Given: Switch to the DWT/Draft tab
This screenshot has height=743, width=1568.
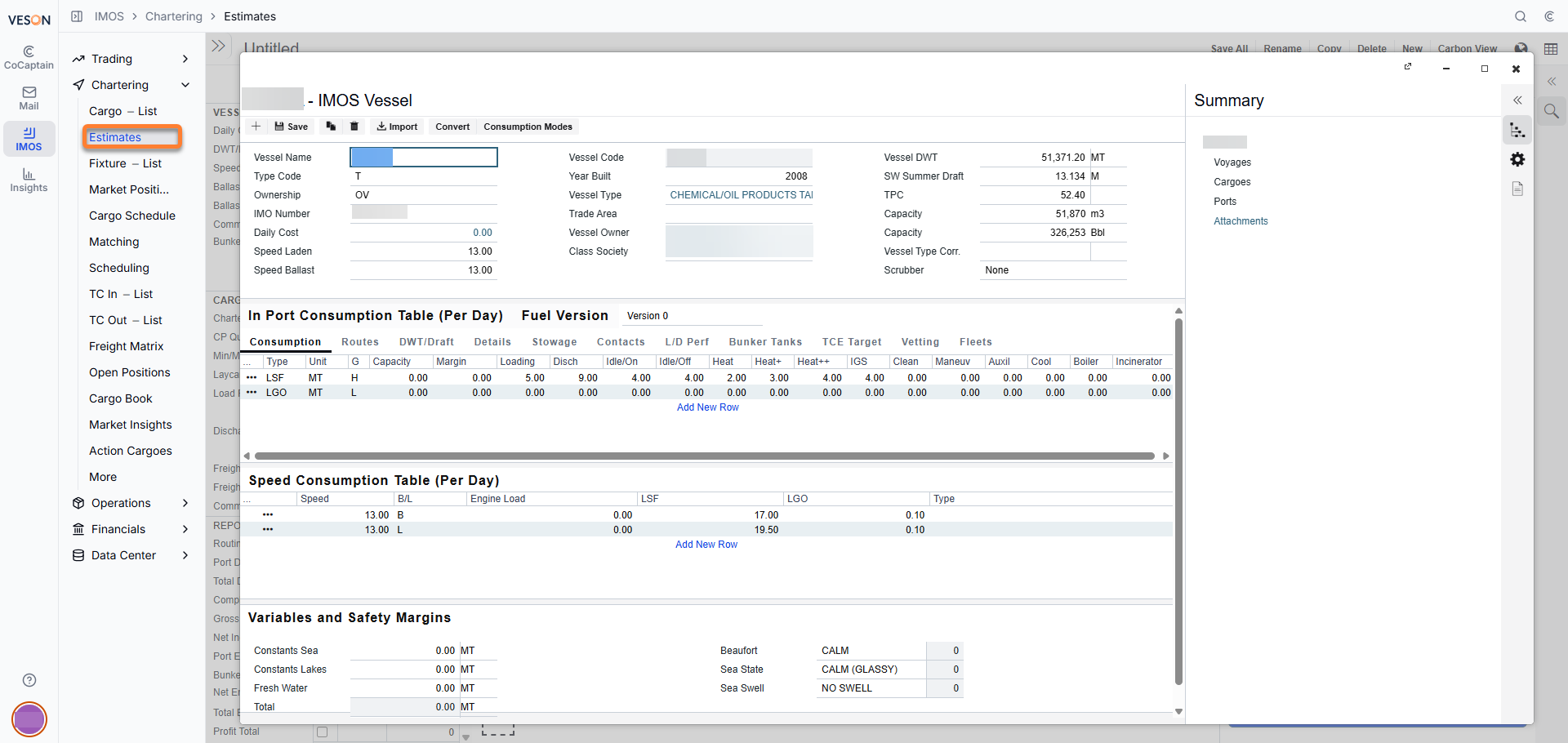Looking at the screenshot, I should pyautogui.click(x=426, y=342).
